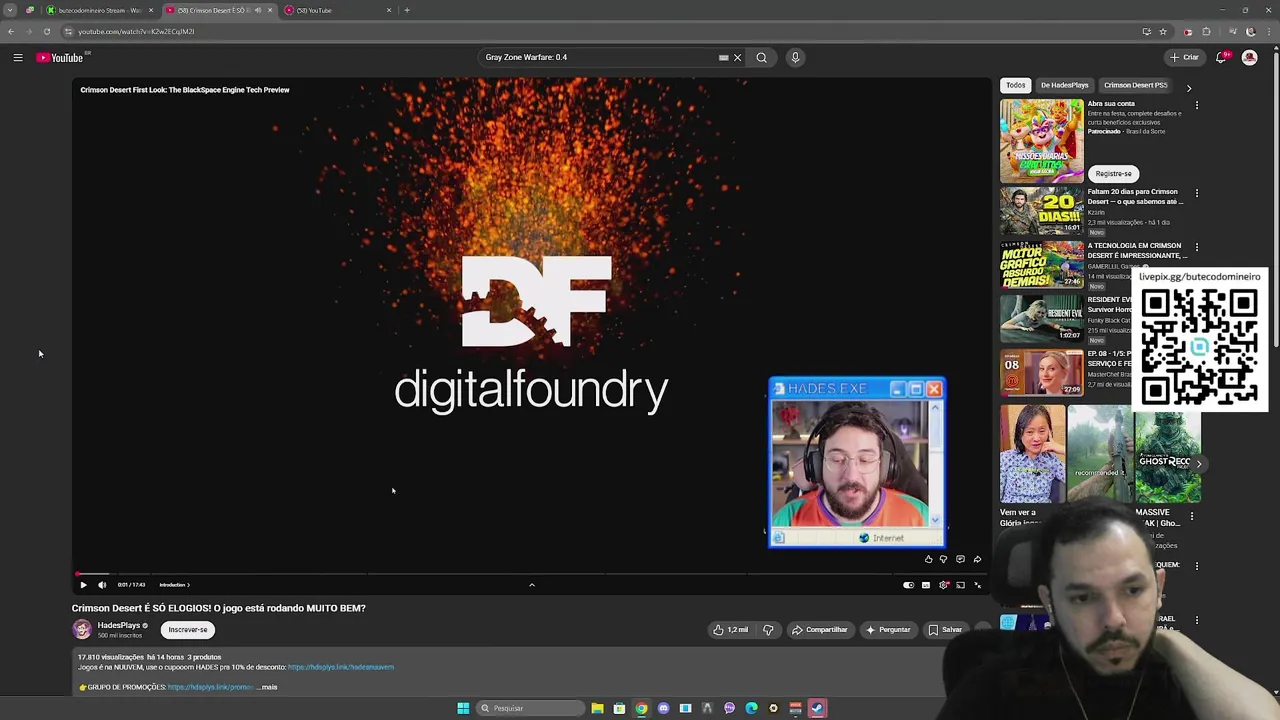1280x720 pixels.
Task: Open Discord from the taskbar
Action: pyautogui.click(x=663, y=708)
